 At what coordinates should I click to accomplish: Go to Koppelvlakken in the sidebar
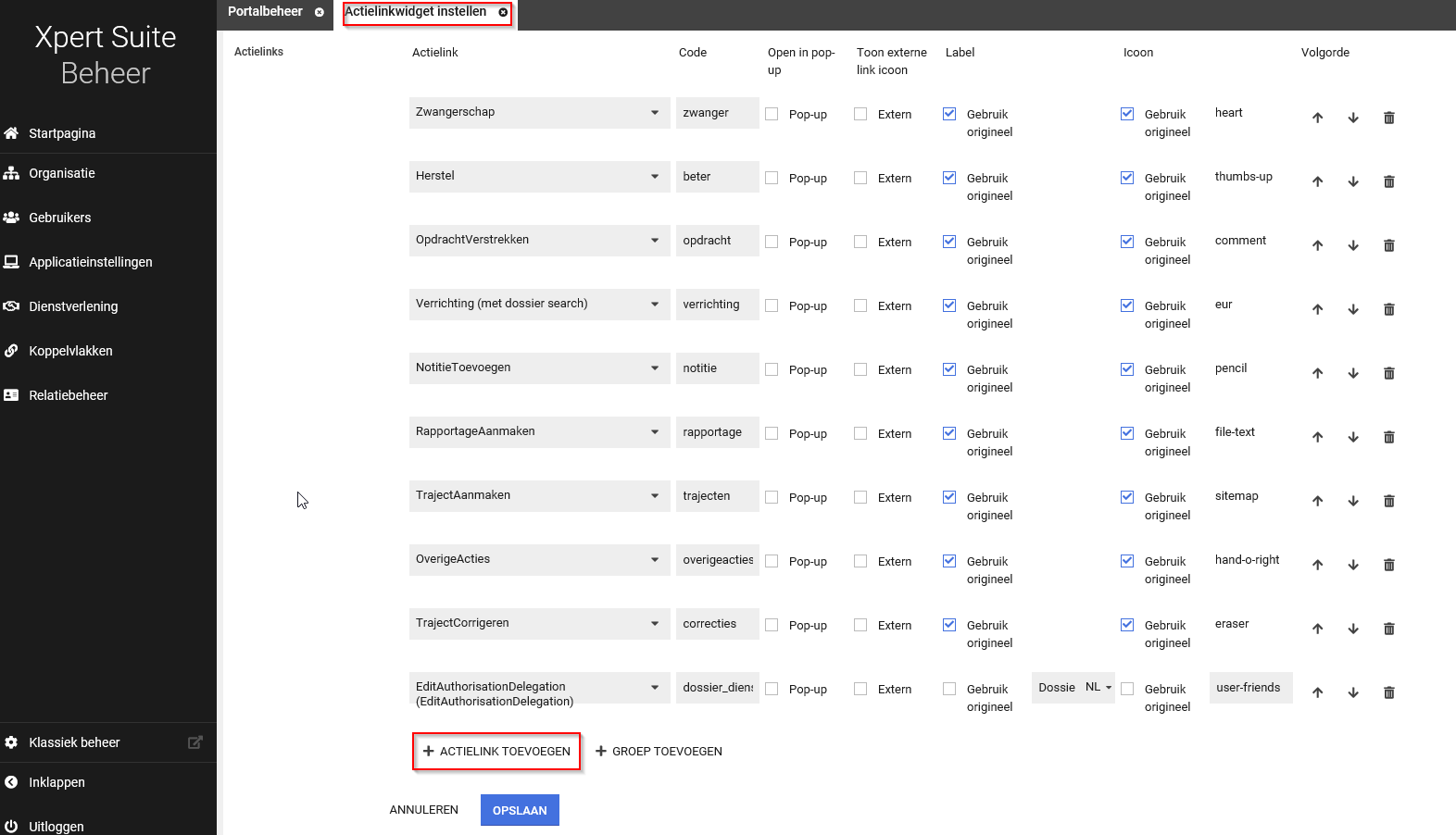70,351
